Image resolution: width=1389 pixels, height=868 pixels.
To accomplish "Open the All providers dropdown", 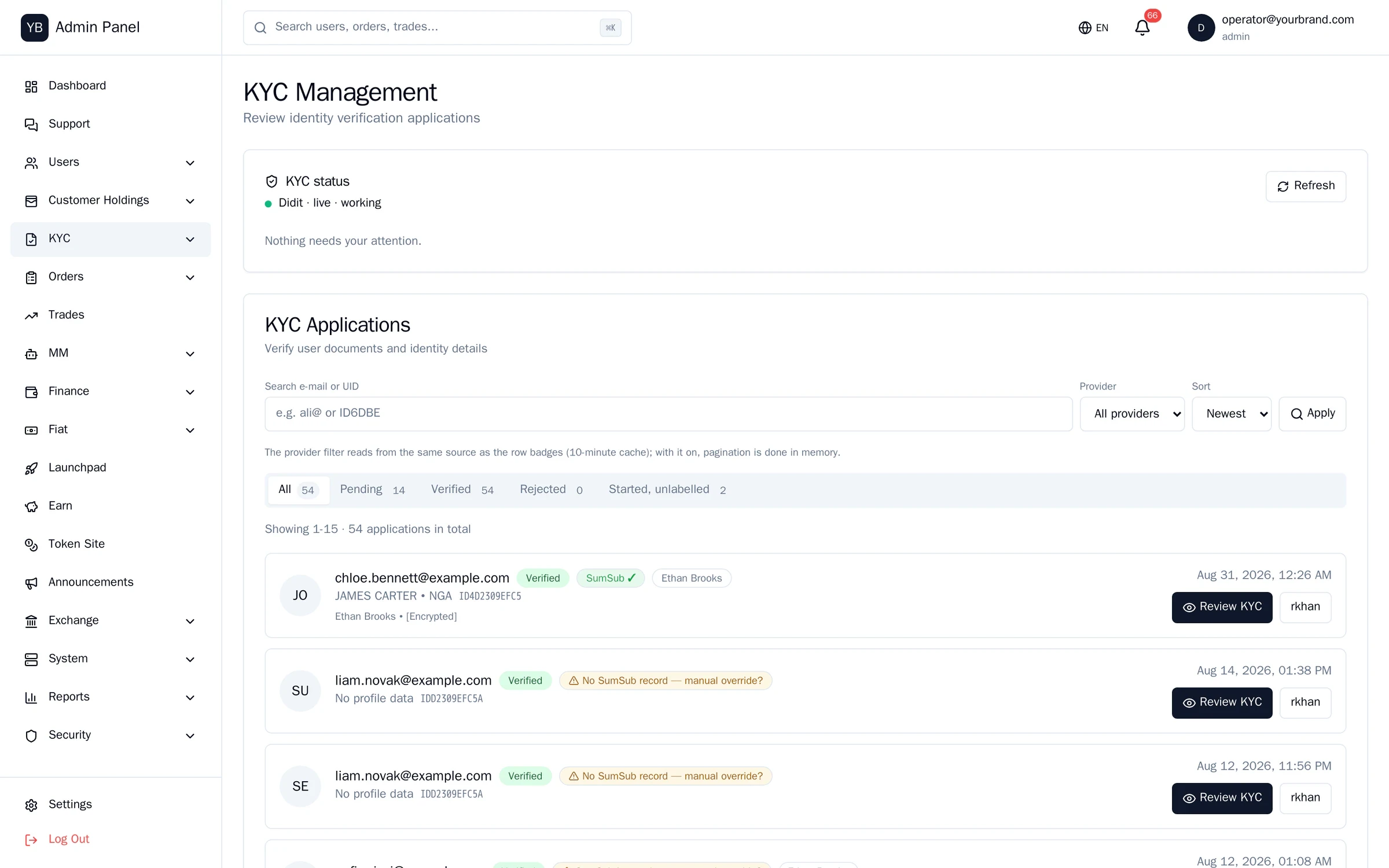I will [1132, 414].
